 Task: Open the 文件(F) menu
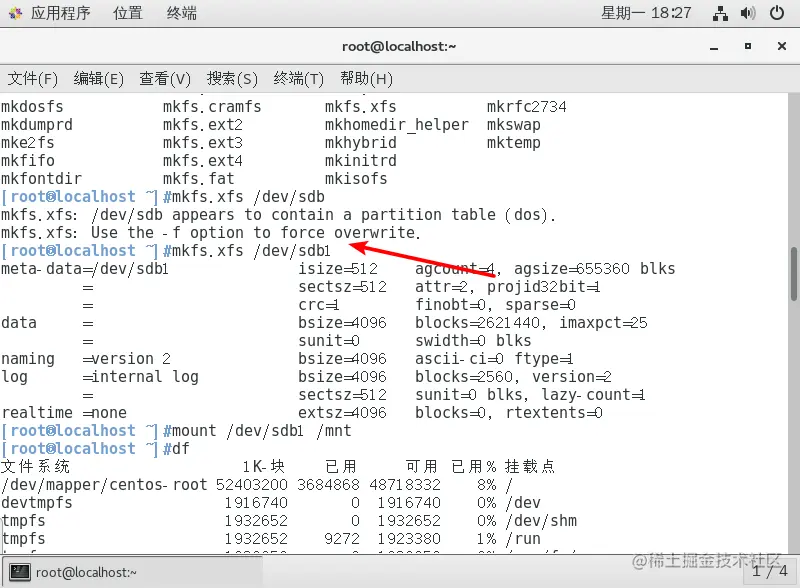[x=32, y=79]
